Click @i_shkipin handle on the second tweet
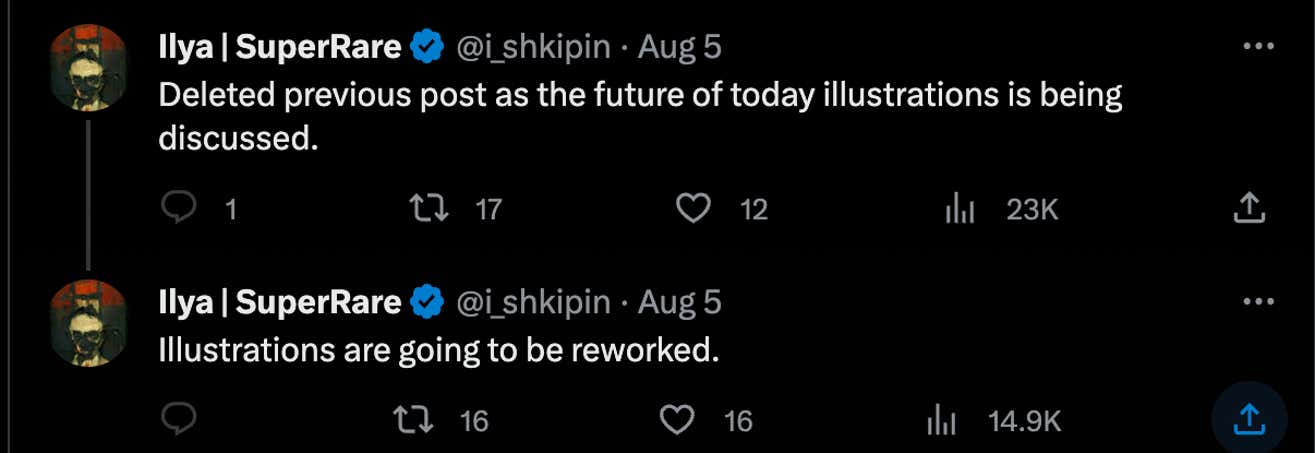 [533, 301]
